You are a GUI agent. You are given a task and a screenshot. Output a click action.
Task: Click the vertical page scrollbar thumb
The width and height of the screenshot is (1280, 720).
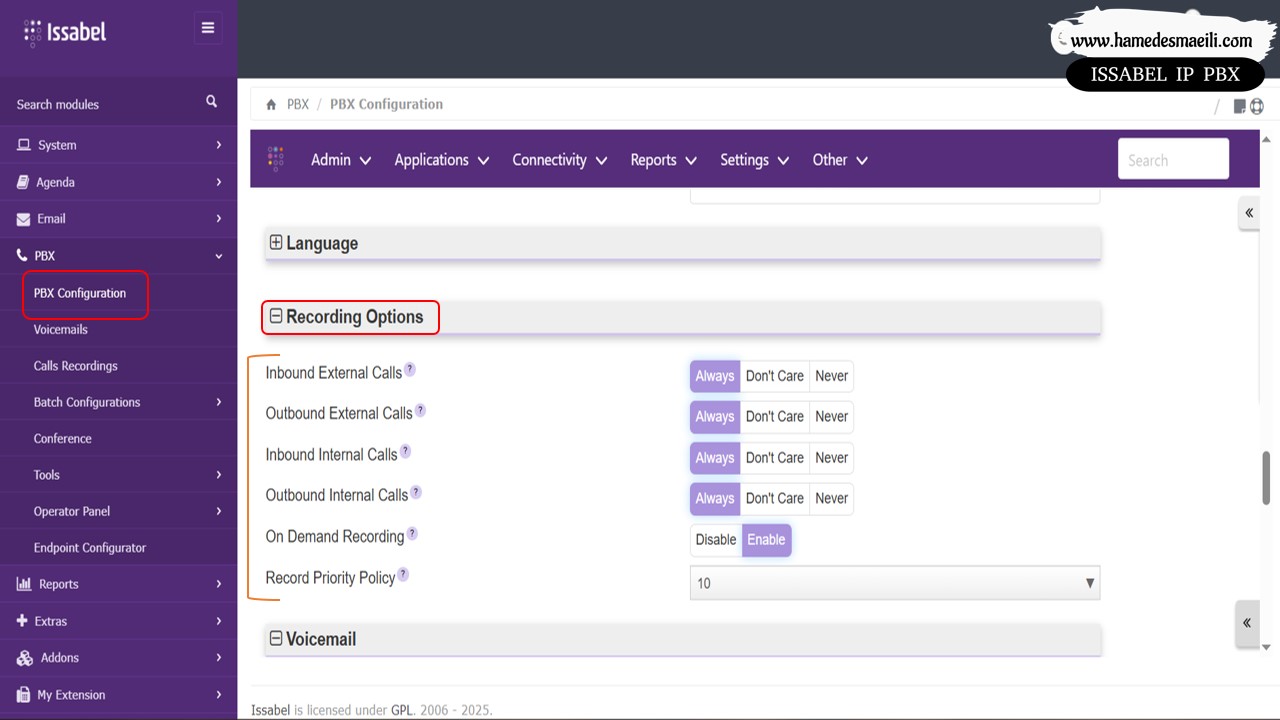coord(1266,477)
